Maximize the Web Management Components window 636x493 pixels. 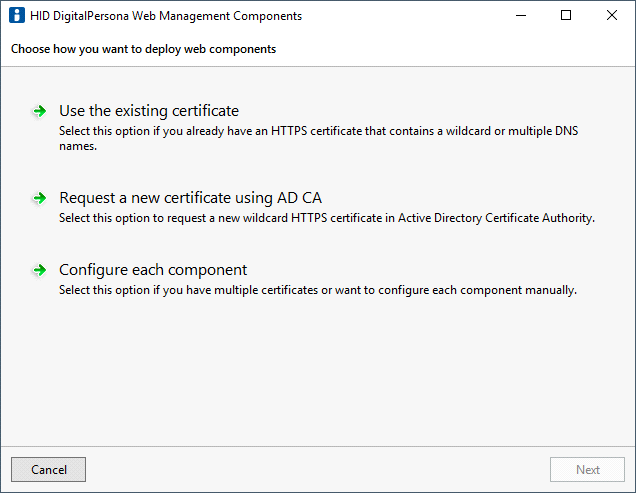[566, 16]
